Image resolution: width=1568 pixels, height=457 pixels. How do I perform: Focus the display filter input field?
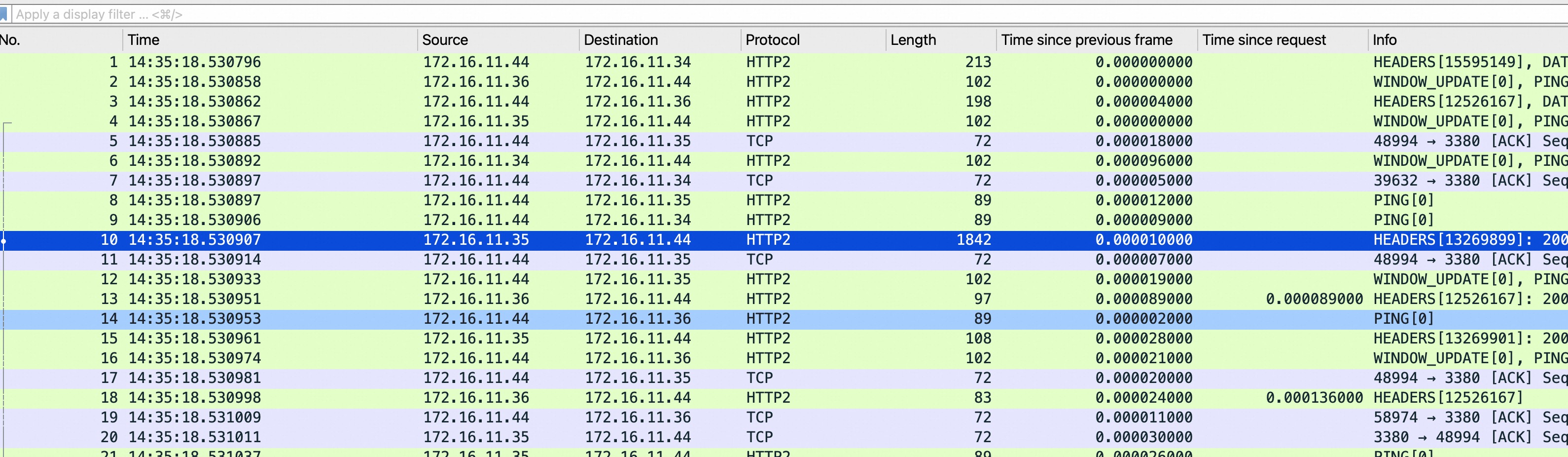click(x=730, y=14)
